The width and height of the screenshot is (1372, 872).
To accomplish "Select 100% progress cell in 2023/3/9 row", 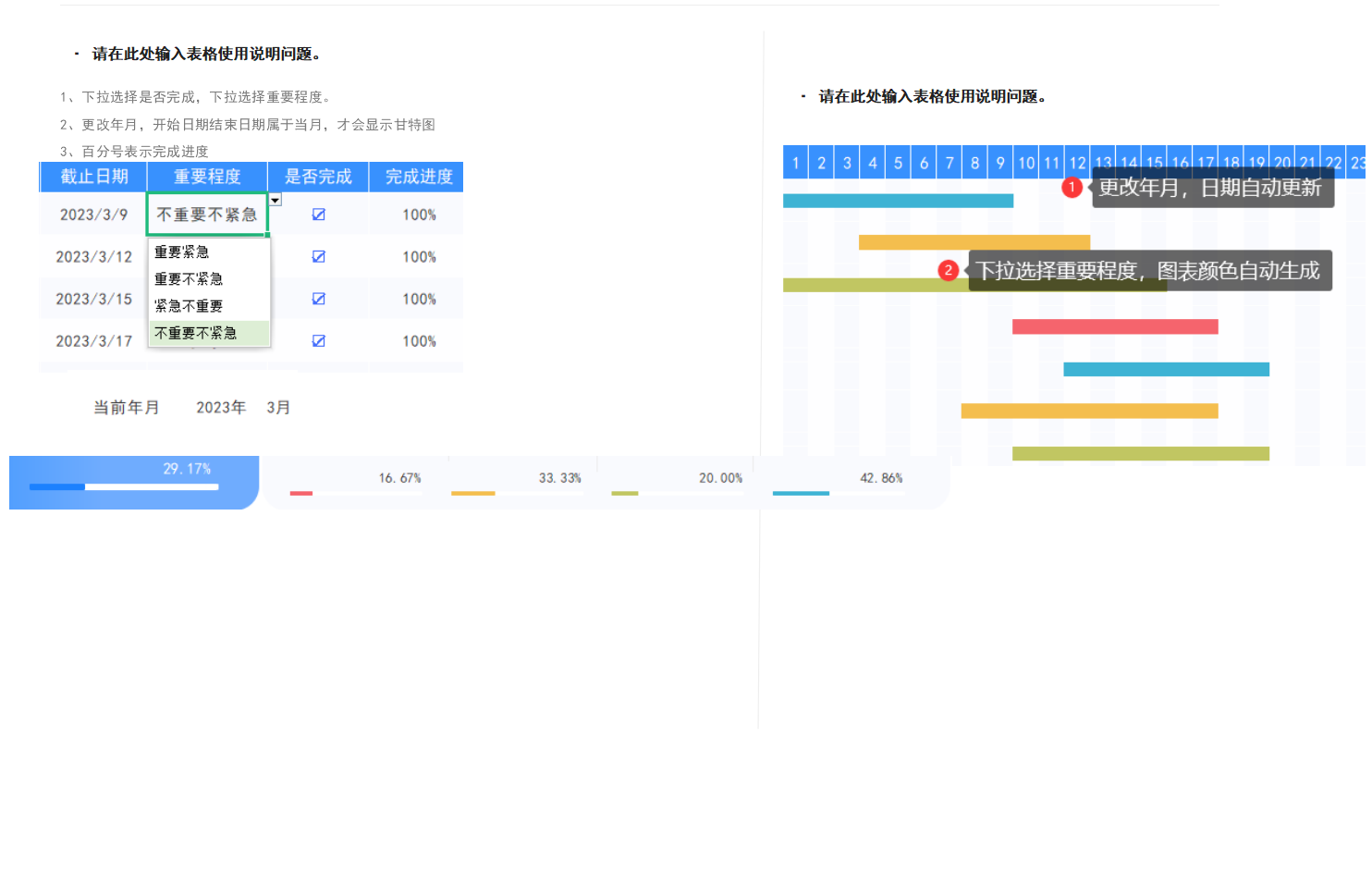I will 419,215.
